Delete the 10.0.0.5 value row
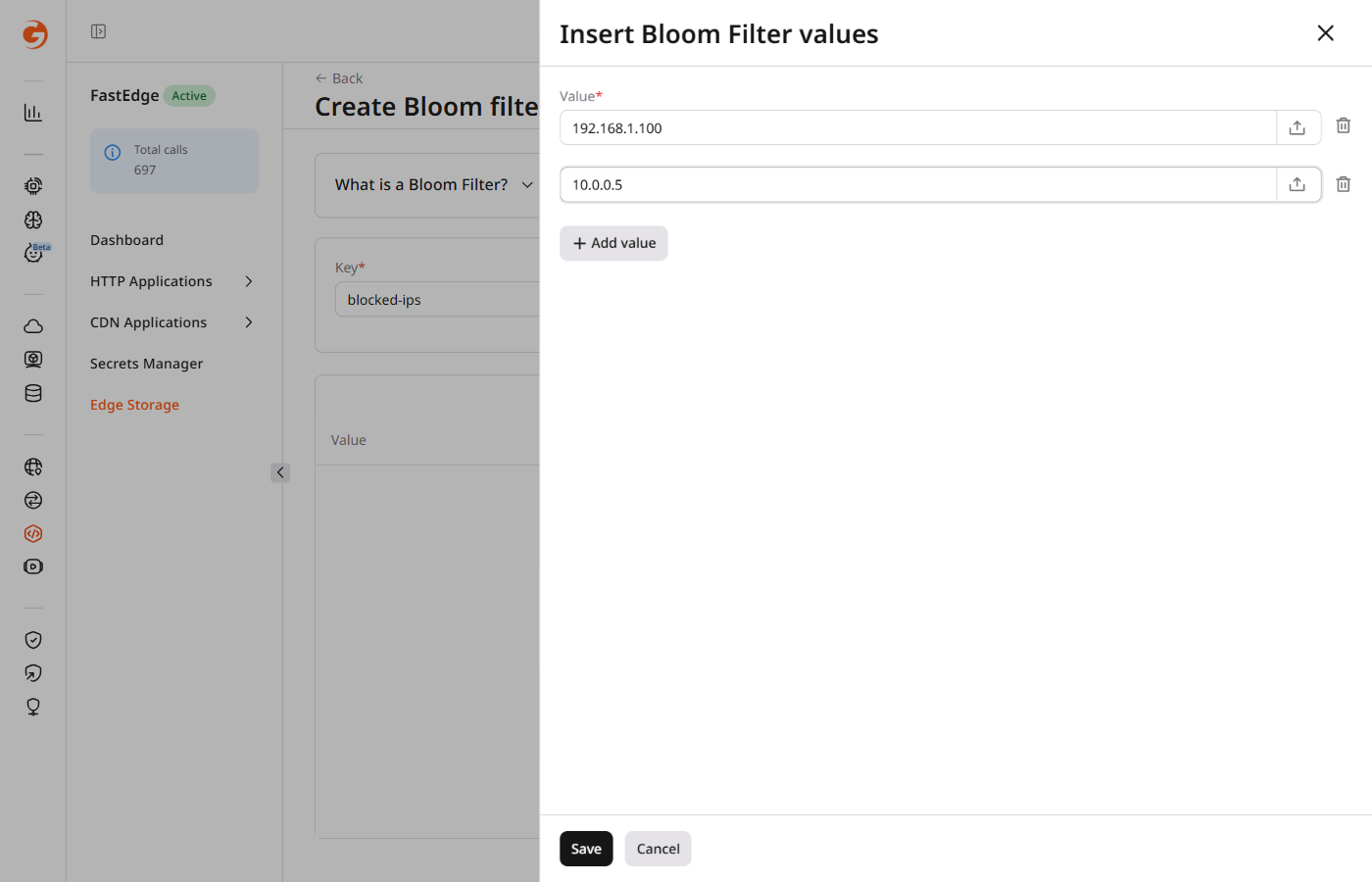This screenshot has width=1372, height=882. pos(1344,184)
